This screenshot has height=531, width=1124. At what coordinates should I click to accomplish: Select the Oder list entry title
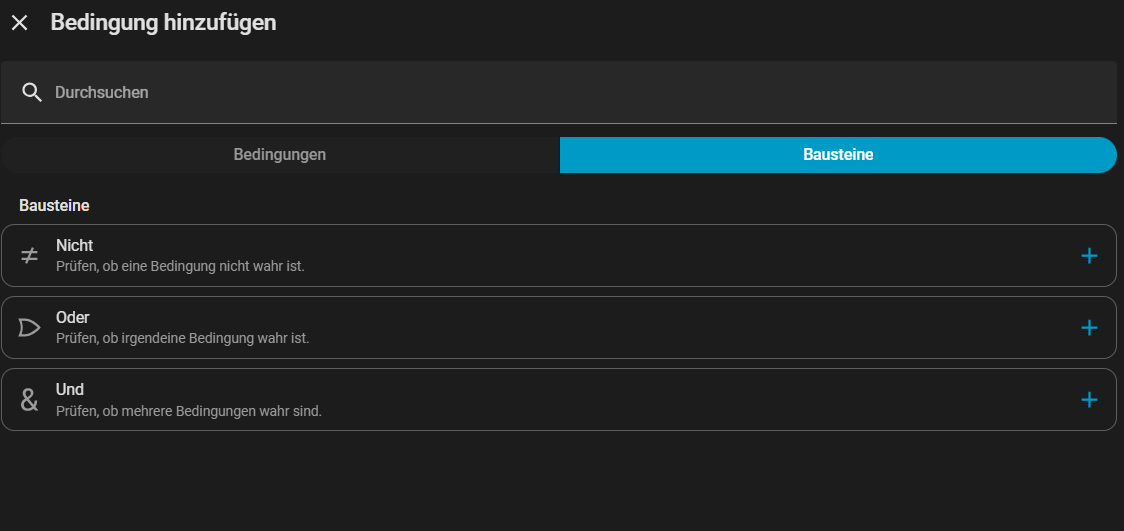73,318
